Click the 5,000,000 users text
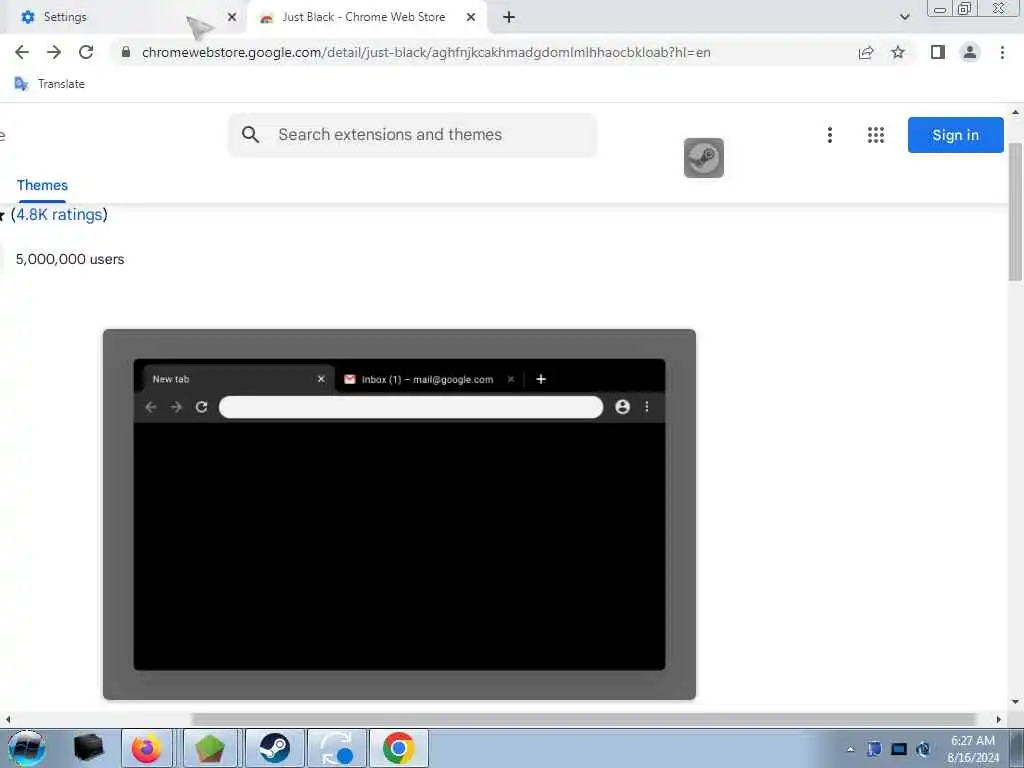Screen dimensions: 1024x768 70,259
